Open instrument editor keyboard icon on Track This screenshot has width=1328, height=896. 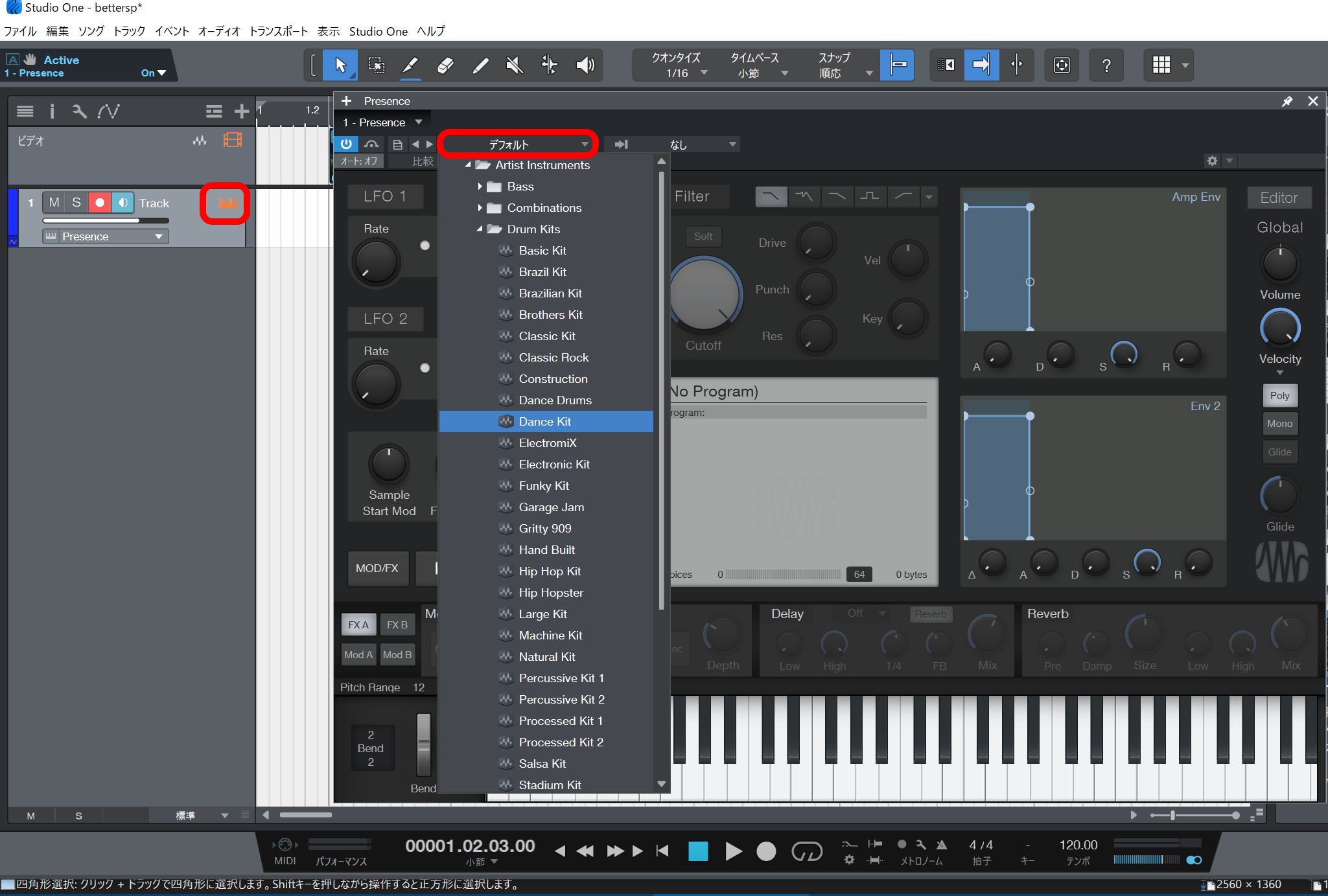[227, 203]
